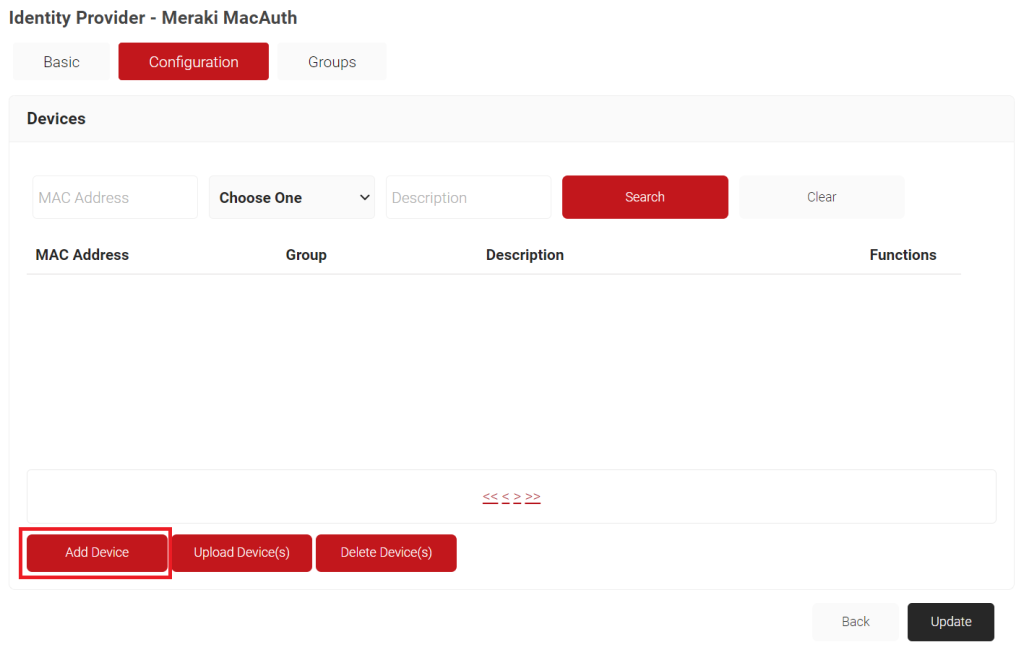The height and width of the screenshot is (655, 1024).
Task: Switch to the Basic tab
Action: (60, 61)
